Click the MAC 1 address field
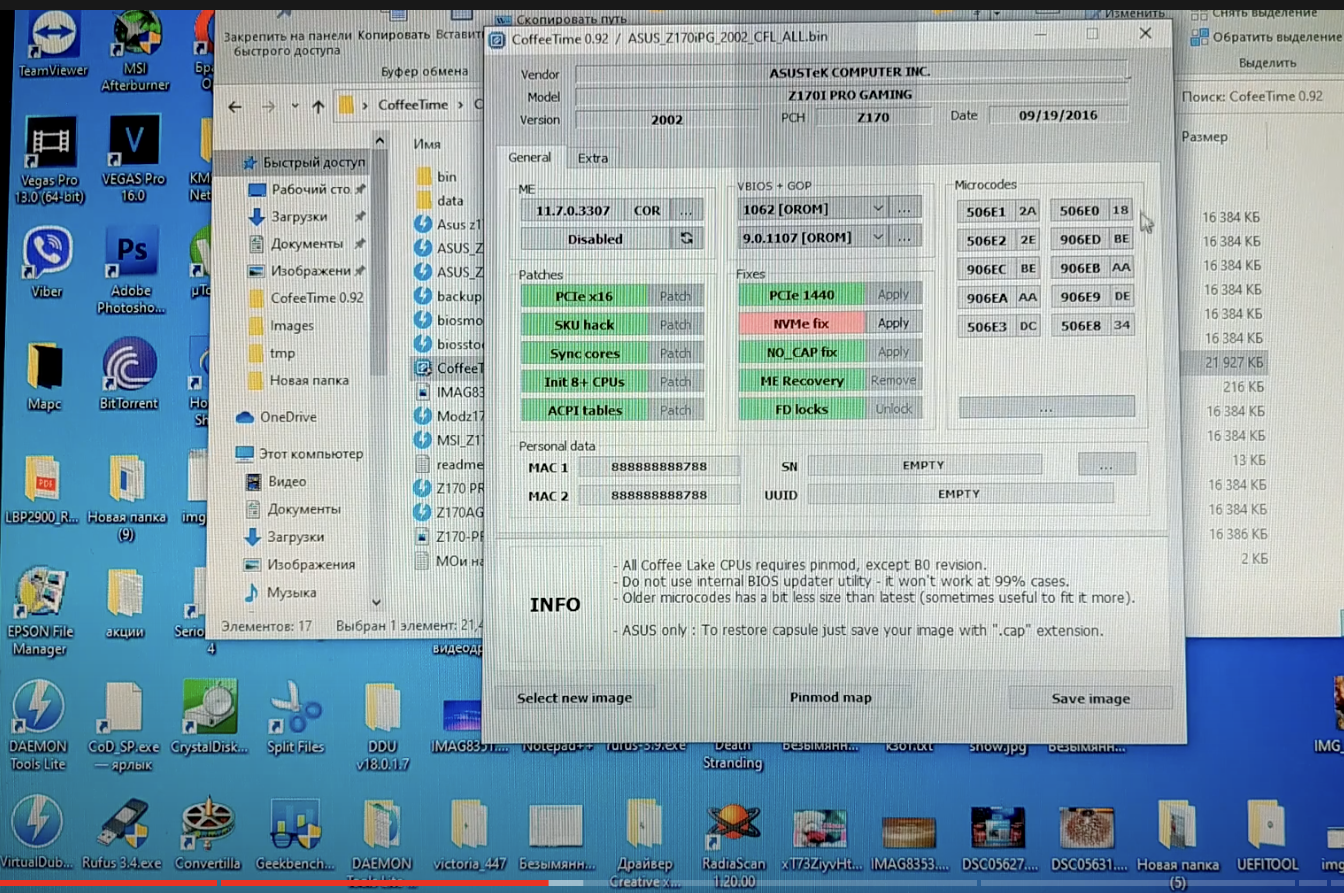Screen dimensions: 1344x893 [x=659, y=467]
